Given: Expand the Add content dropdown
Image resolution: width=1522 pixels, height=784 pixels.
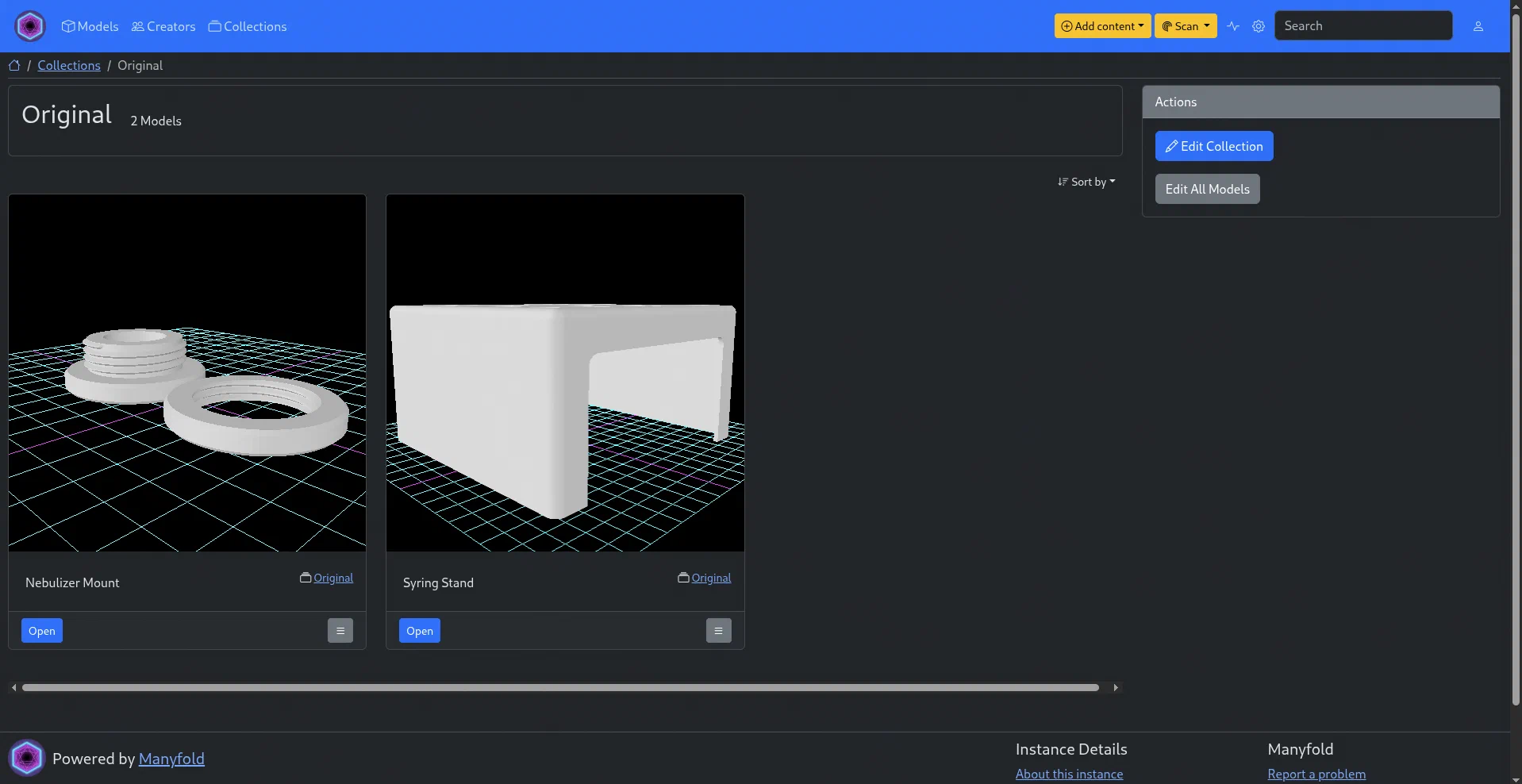Looking at the screenshot, I should pyautogui.click(x=1102, y=26).
